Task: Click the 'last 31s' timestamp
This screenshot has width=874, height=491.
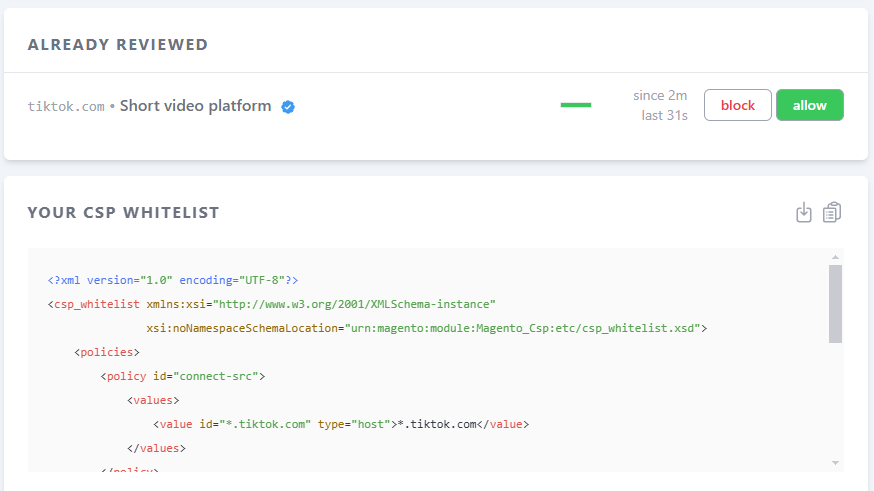Action: coord(664,115)
